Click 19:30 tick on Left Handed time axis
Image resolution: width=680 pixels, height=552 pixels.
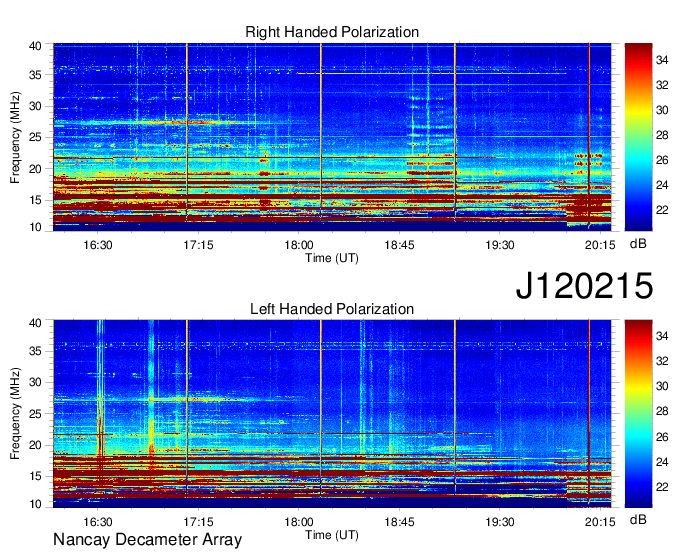tap(500, 521)
